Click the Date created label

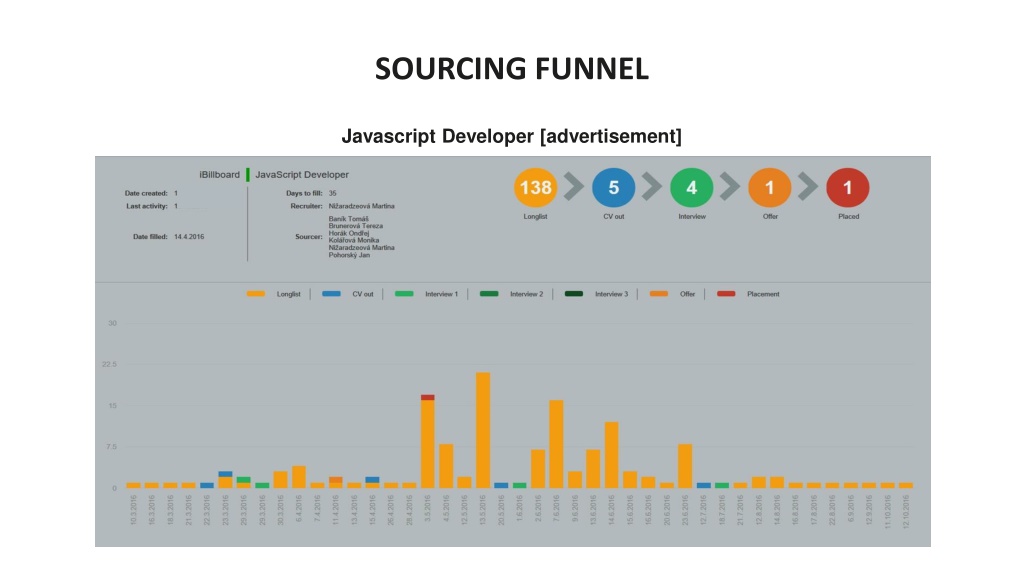[146, 193]
